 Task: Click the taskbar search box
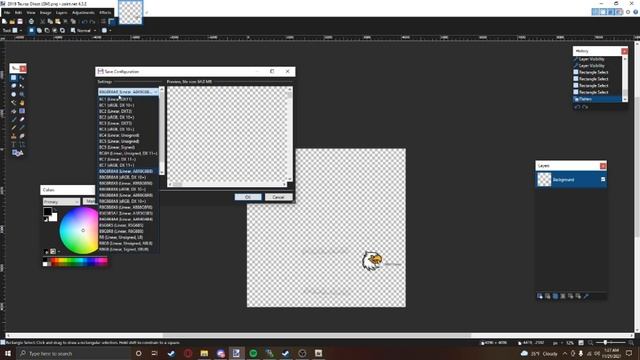pos(73,353)
